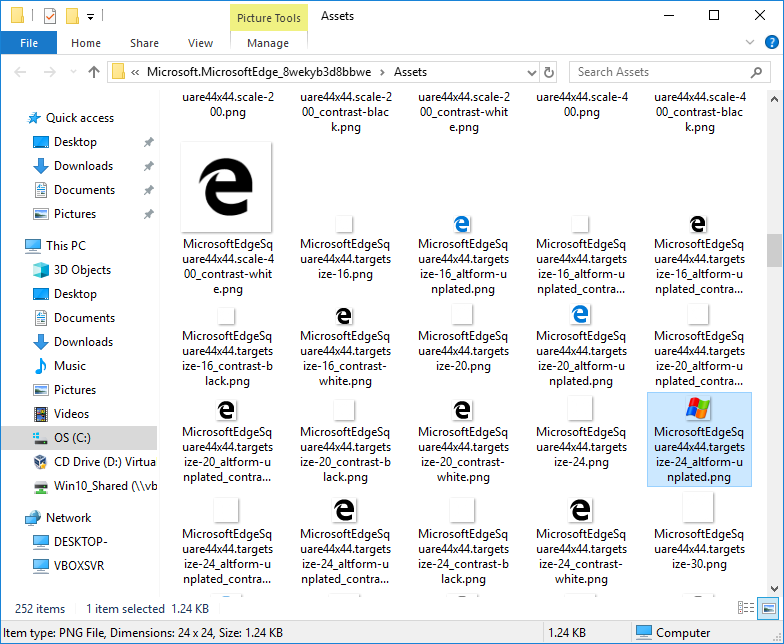Click scroll down arrow of file list
The width and height of the screenshot is (784, 644).
(774, 588)
